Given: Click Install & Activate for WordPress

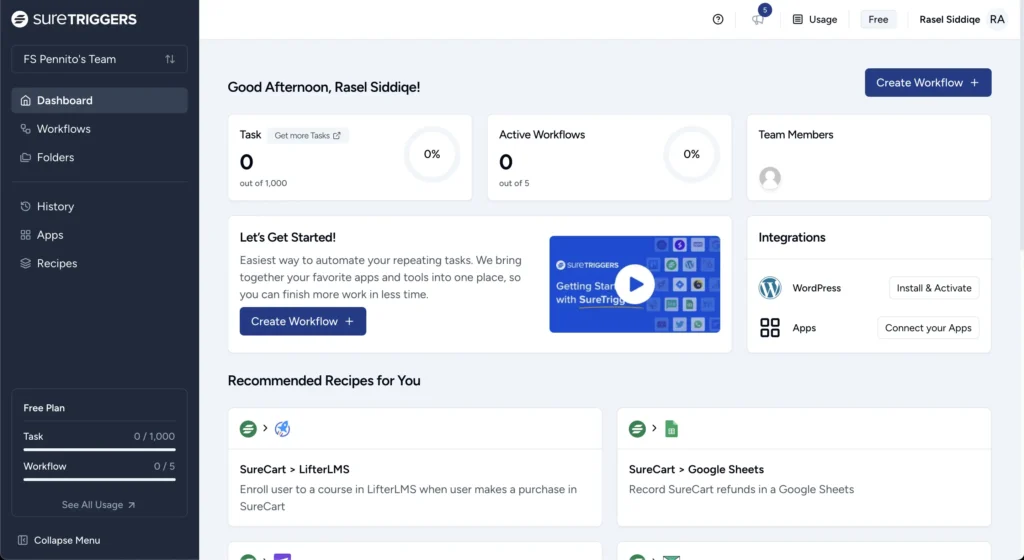Looking at the screenshot, I should (x=934, y=288).
